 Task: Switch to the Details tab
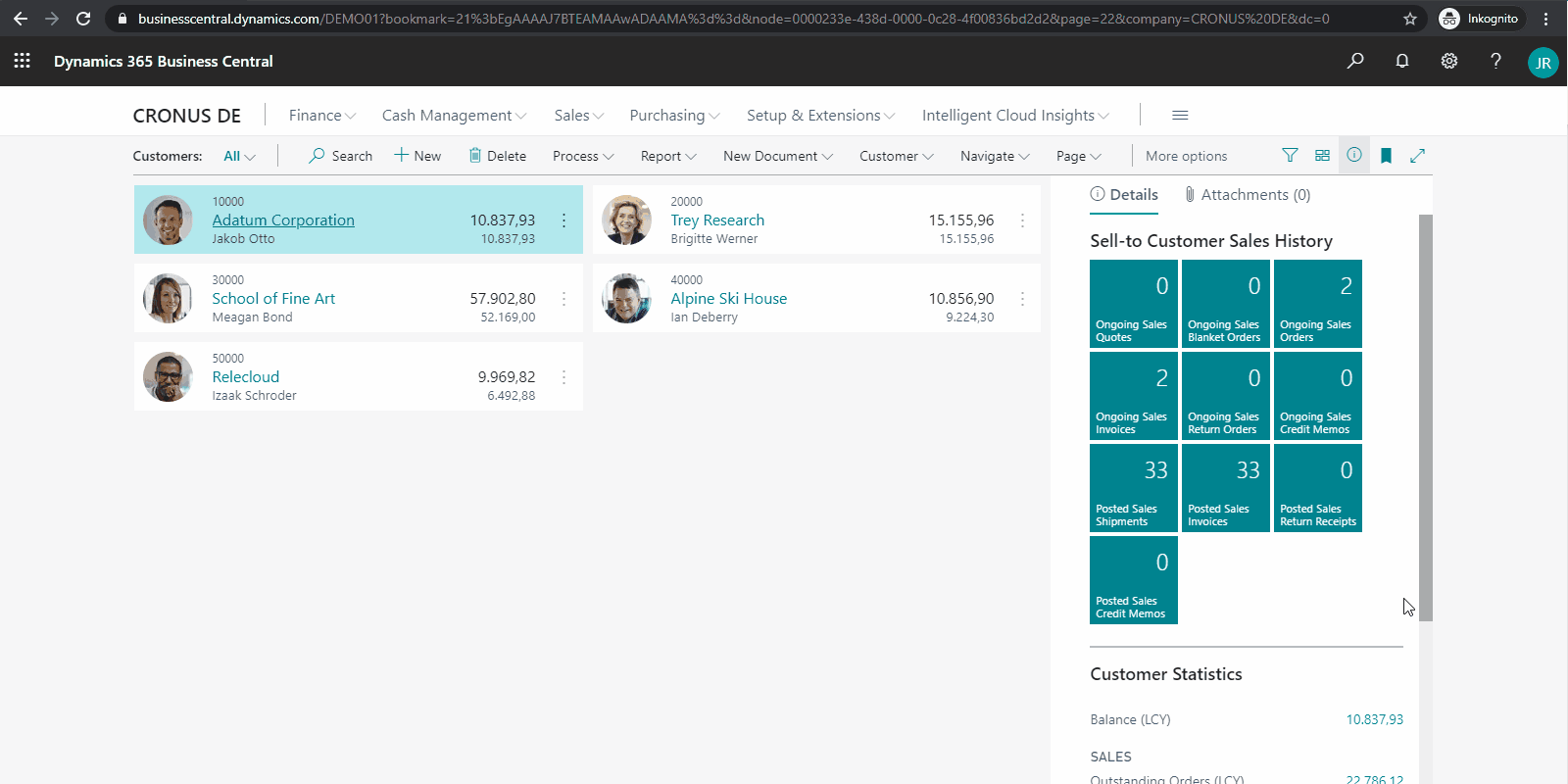1124,194
